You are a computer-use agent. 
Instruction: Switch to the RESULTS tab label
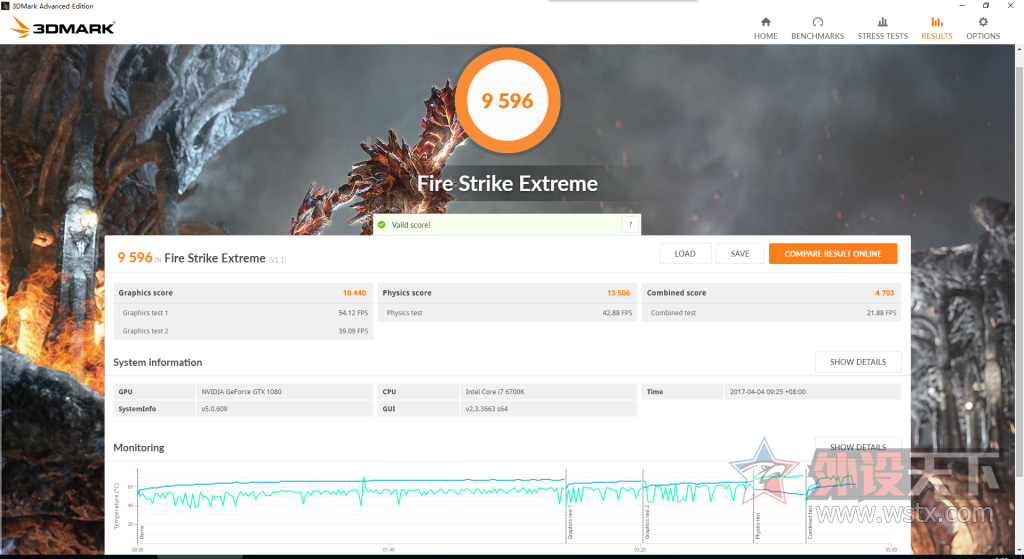[936, 36]
